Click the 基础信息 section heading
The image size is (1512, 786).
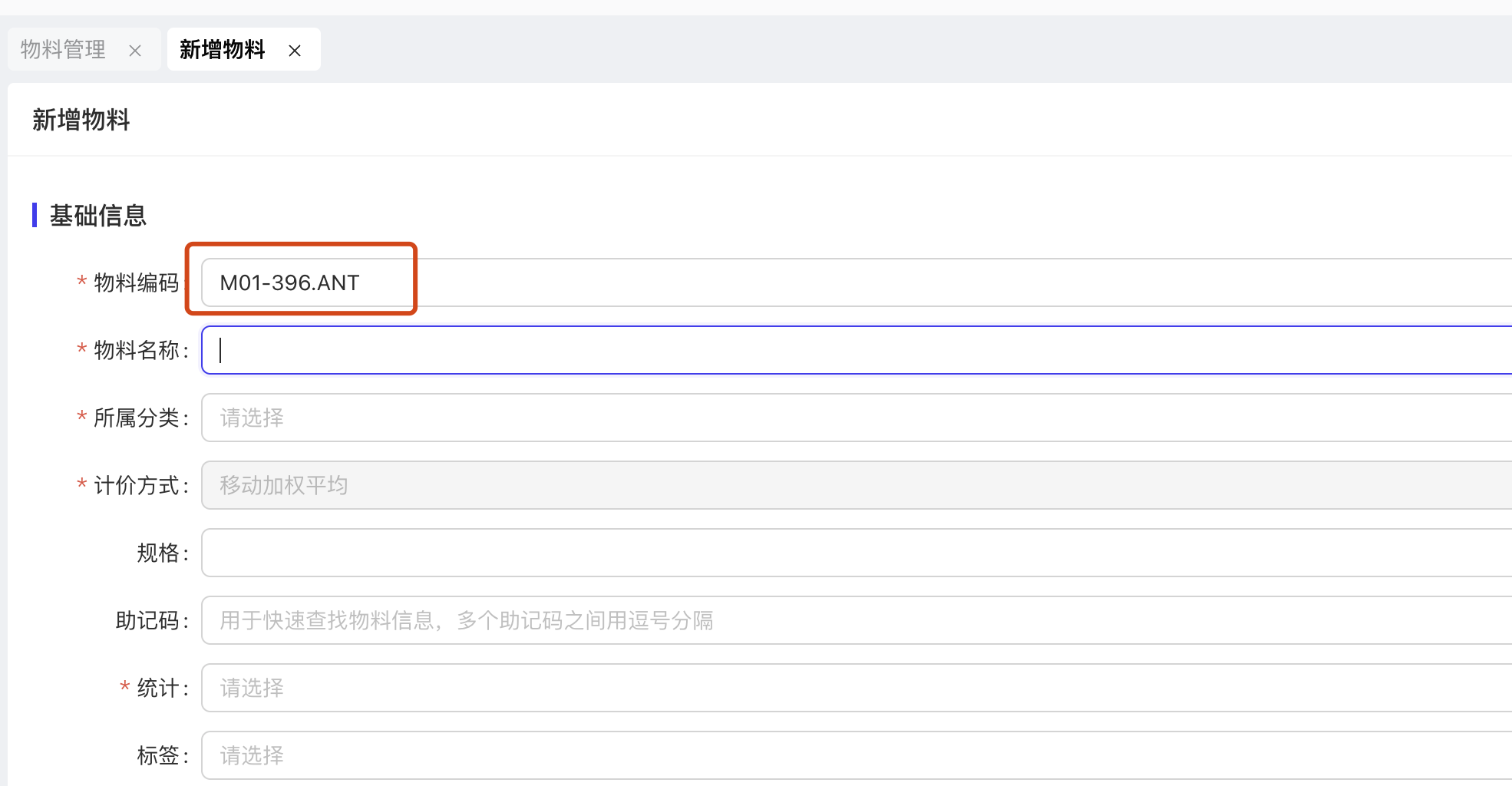pyautogui.click(x=97, y=216)
